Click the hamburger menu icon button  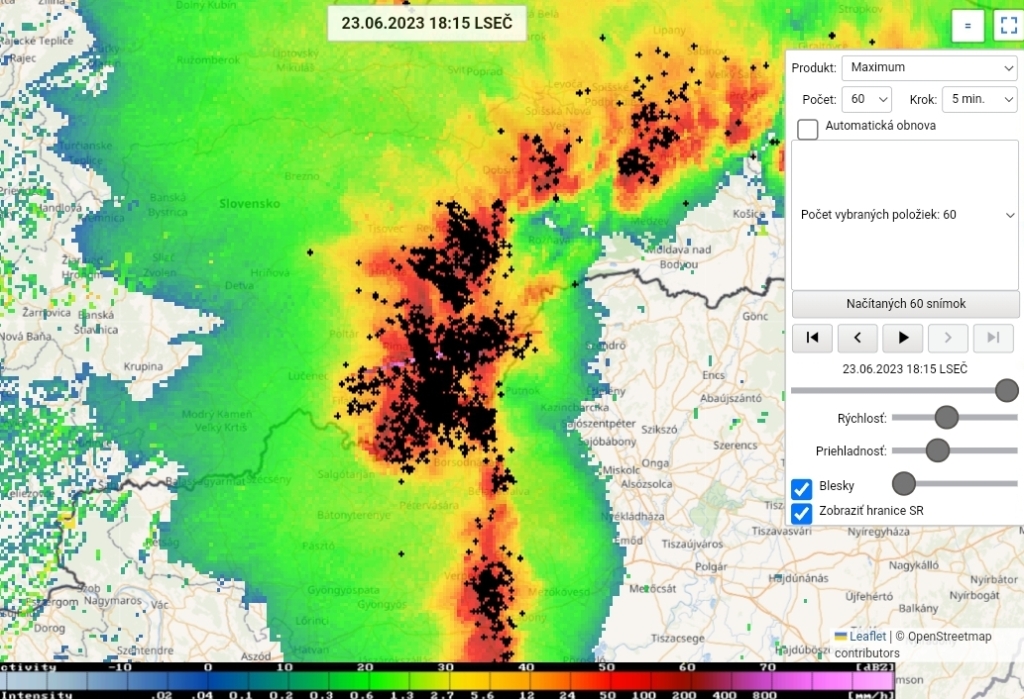click(x=967, y=27)
